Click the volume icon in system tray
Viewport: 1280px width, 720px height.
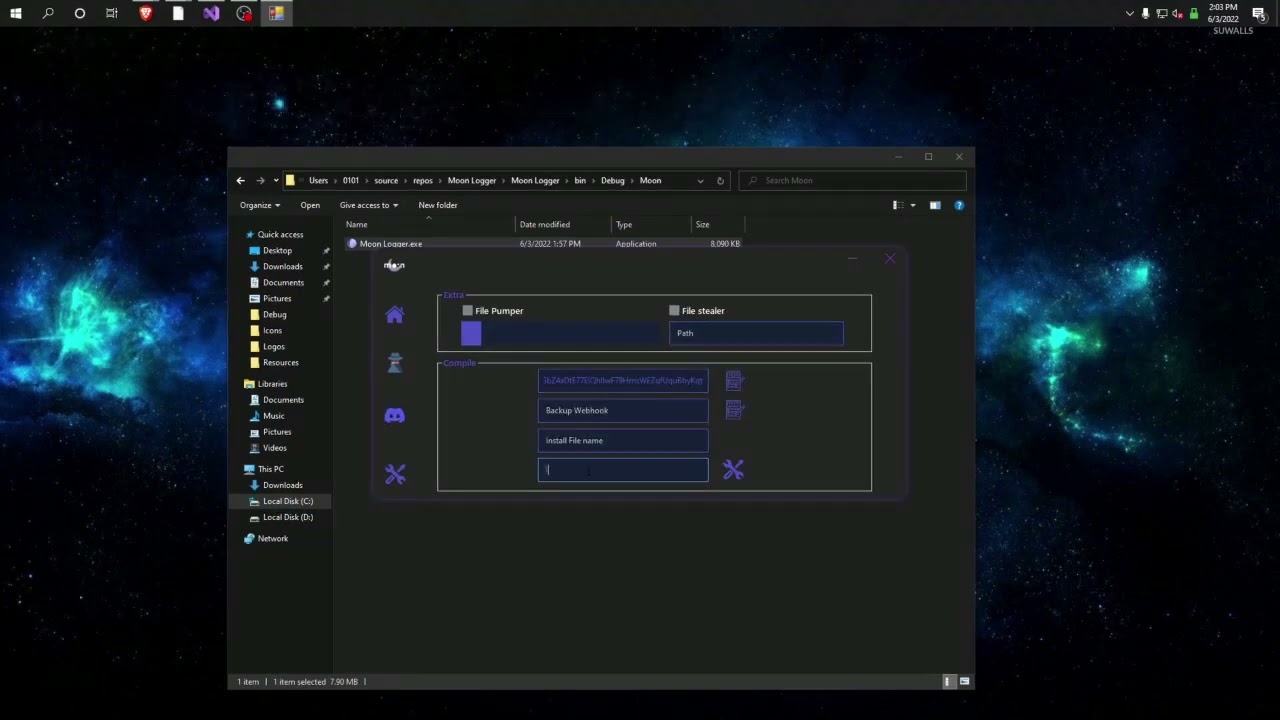(1177, 14)
